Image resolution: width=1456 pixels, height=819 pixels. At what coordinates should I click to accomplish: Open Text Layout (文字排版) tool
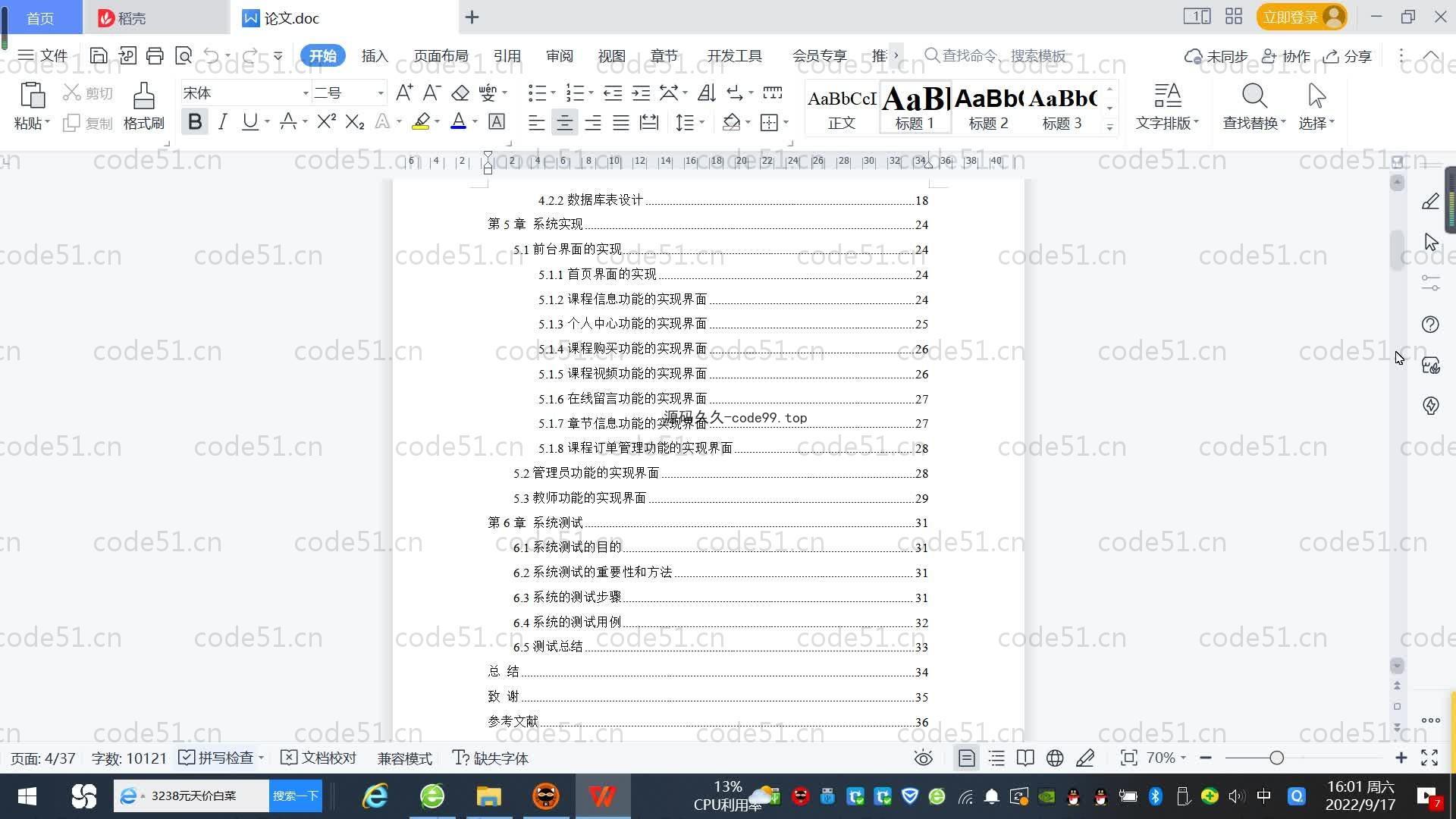coord(1167,106)
